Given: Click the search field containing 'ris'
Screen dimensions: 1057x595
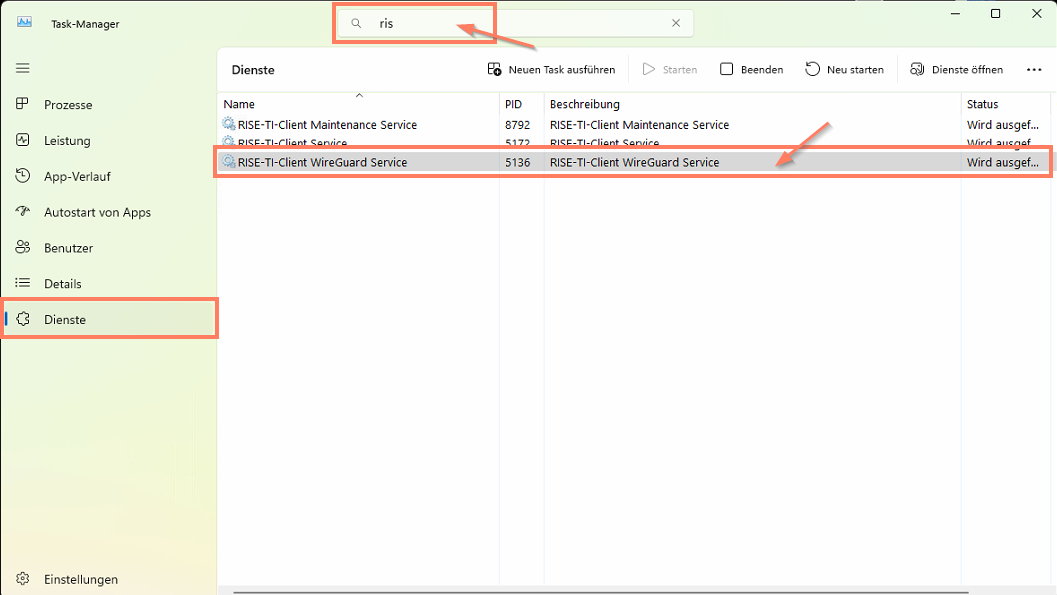Looking at the screenshot, I should point(515,23).
